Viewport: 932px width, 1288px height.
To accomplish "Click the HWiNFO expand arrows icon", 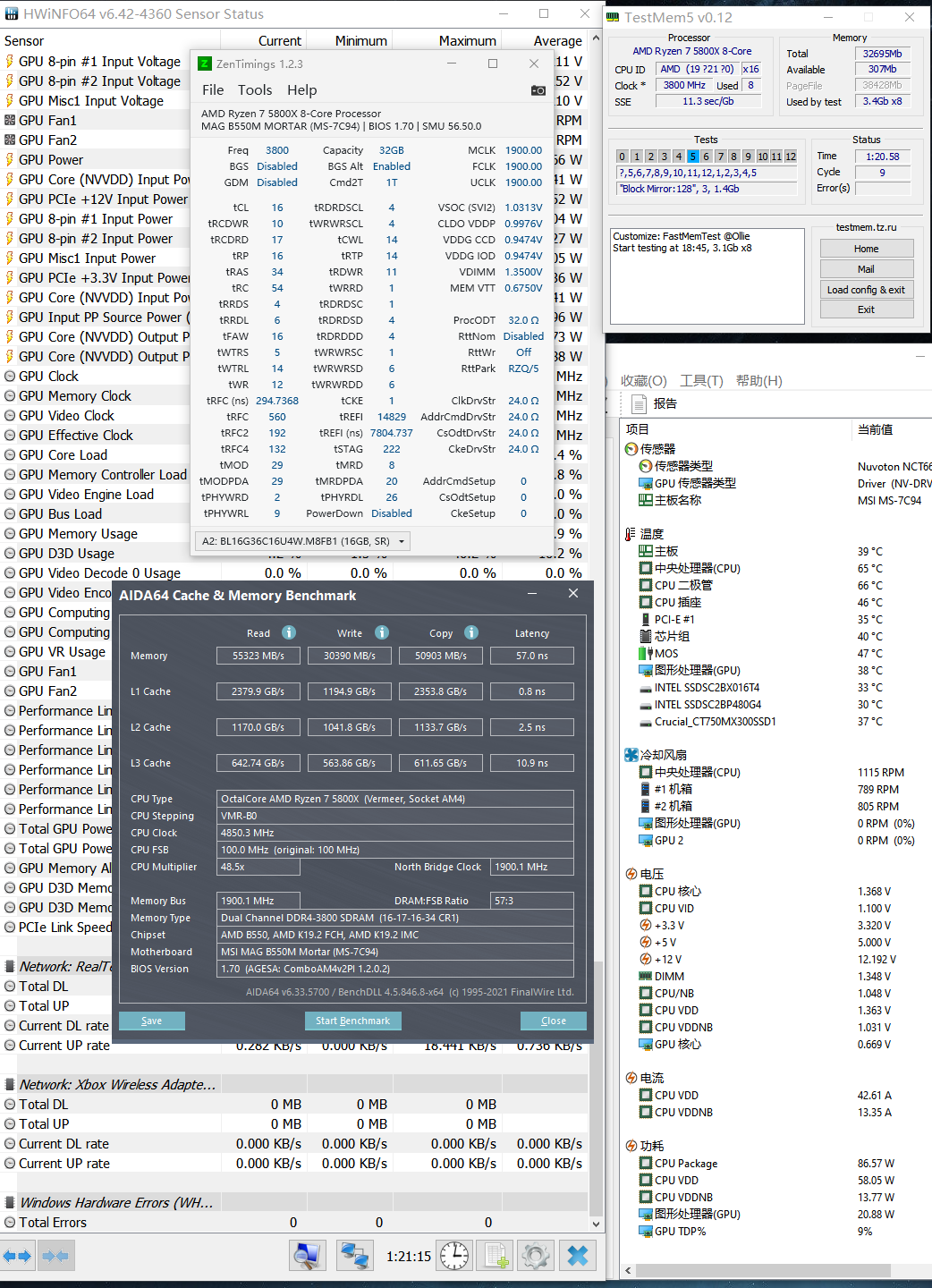I will click(16, 1256).
